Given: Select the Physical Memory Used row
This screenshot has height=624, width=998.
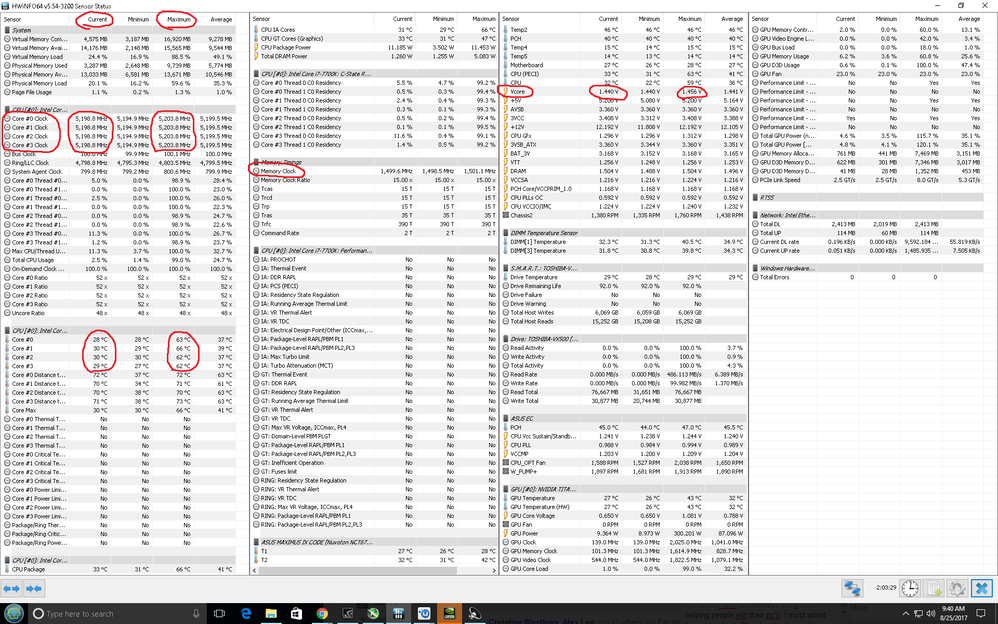Looking at the screenshot, I should pos(119,66).
